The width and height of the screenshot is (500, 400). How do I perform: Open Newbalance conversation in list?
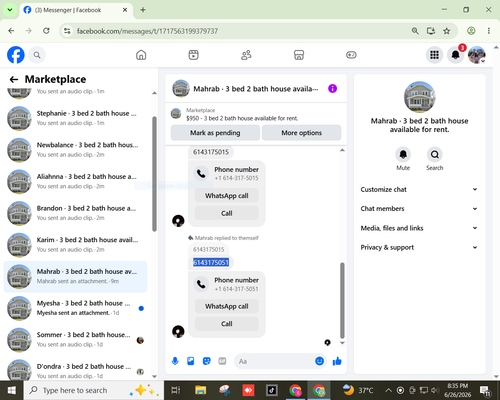click(75, 150)
